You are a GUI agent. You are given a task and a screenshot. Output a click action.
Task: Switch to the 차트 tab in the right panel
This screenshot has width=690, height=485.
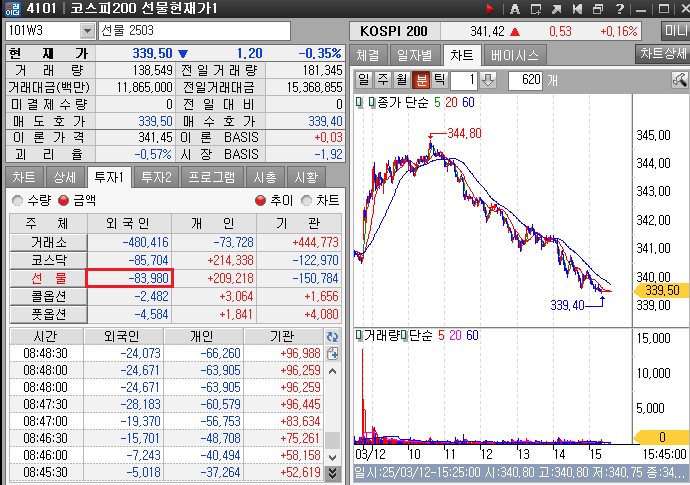(x=461, y=55)
